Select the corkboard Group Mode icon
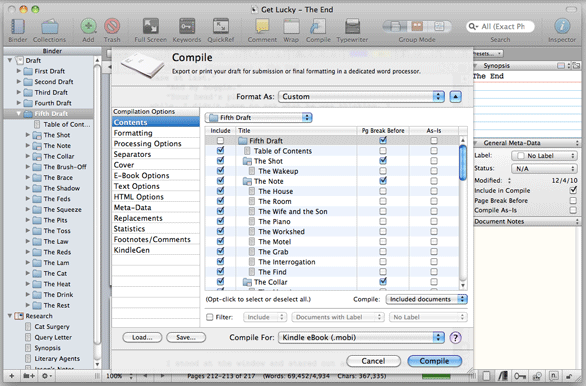The image size is (586, 386). click(417, 26)
